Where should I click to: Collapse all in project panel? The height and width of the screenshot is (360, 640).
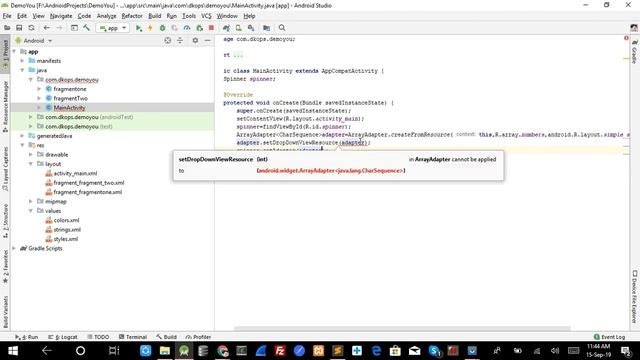click(180, 40)
